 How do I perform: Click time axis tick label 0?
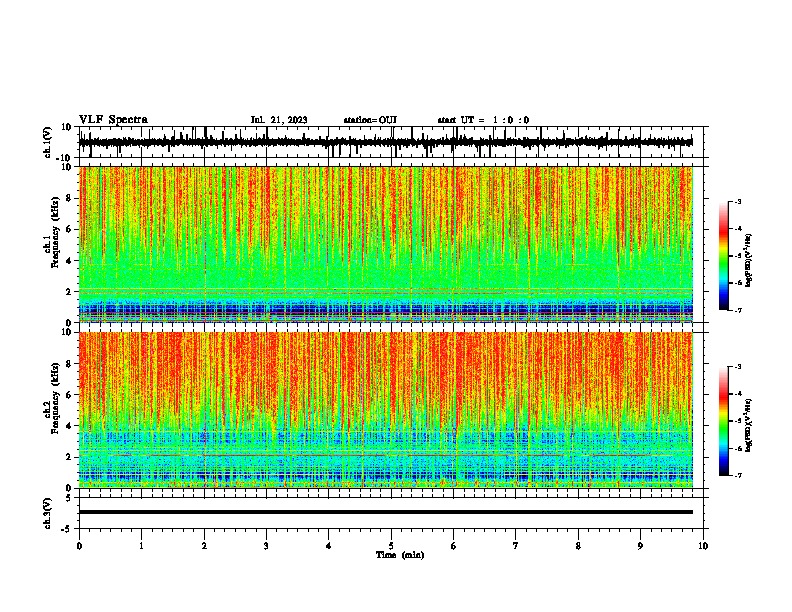(x=79, y=546)
